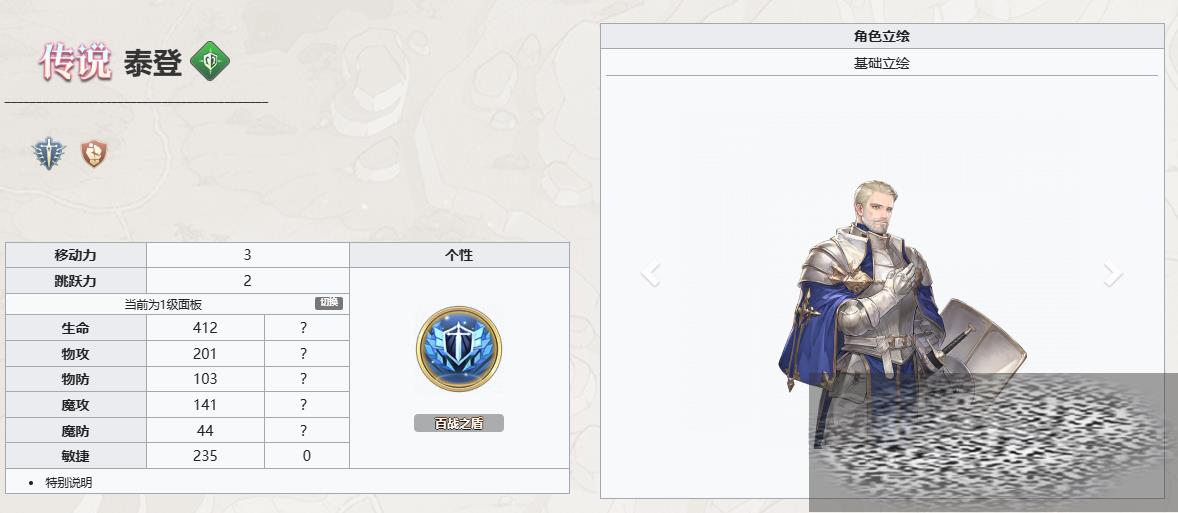
Task: Click the 角色立绘 section header
Action: [882, 36]
